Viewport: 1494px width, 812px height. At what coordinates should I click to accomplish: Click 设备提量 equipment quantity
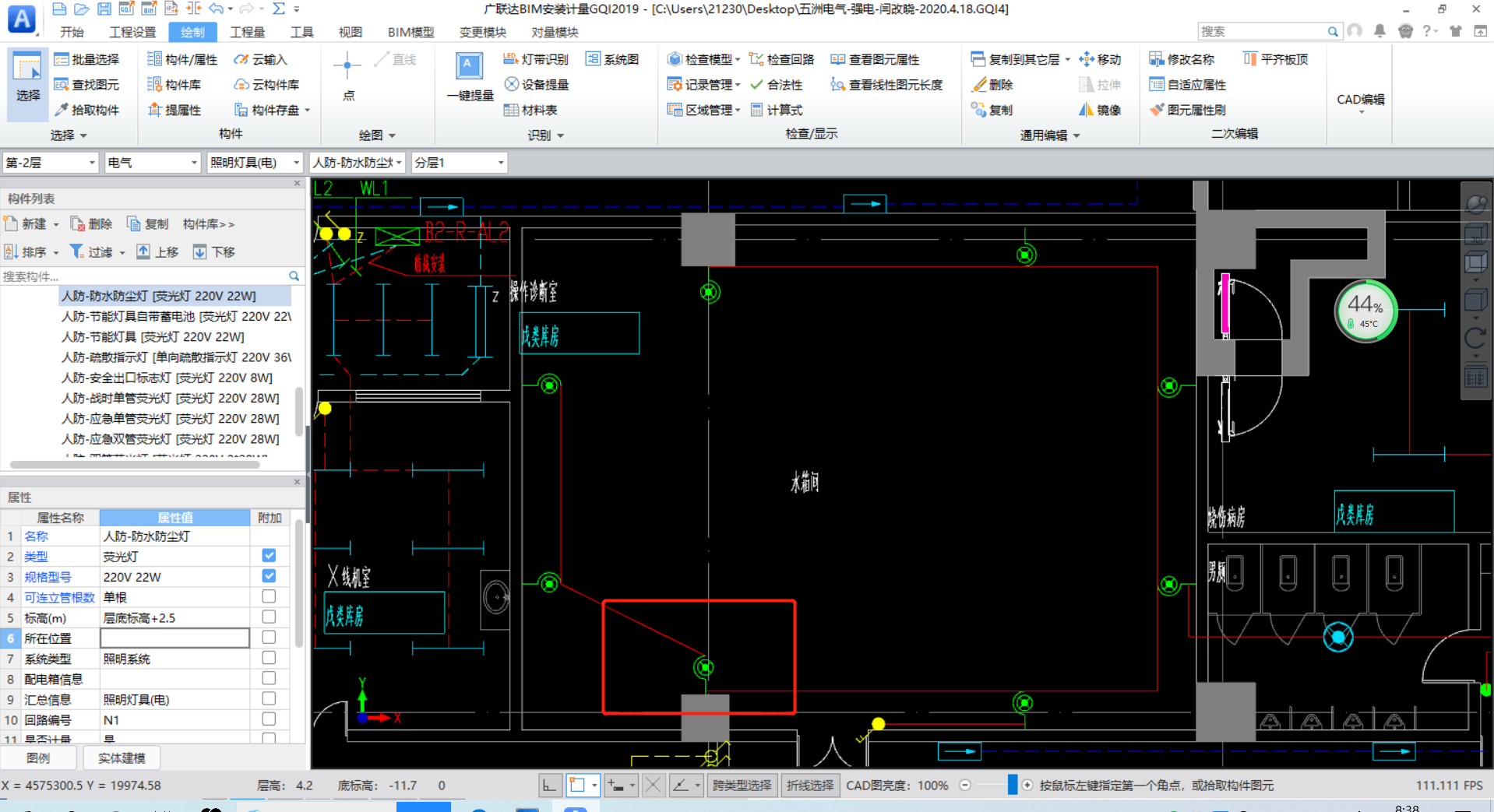pos(536,85)
